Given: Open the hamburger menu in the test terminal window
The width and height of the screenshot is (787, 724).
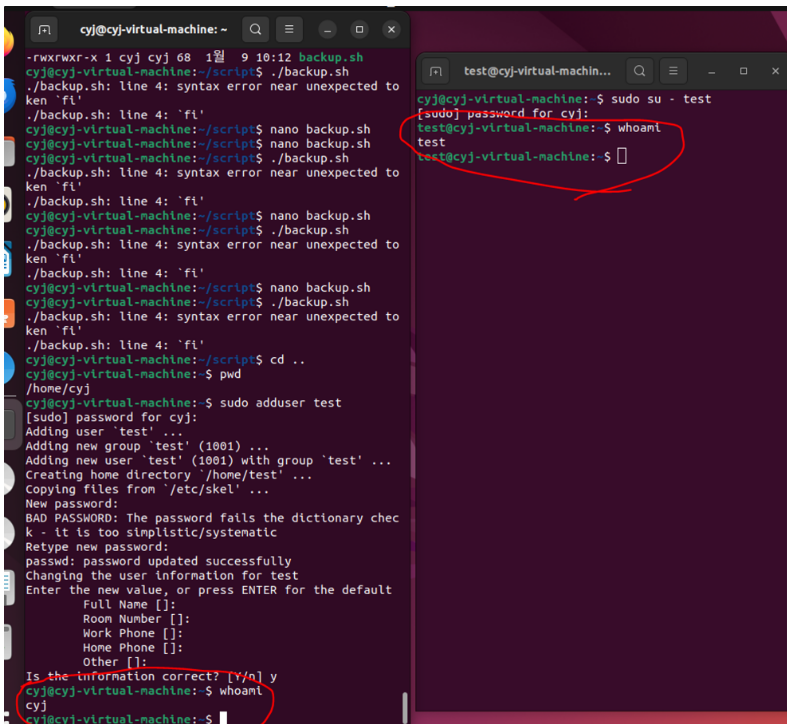Looking at the screenshot, I should click(x=673, y=71).
